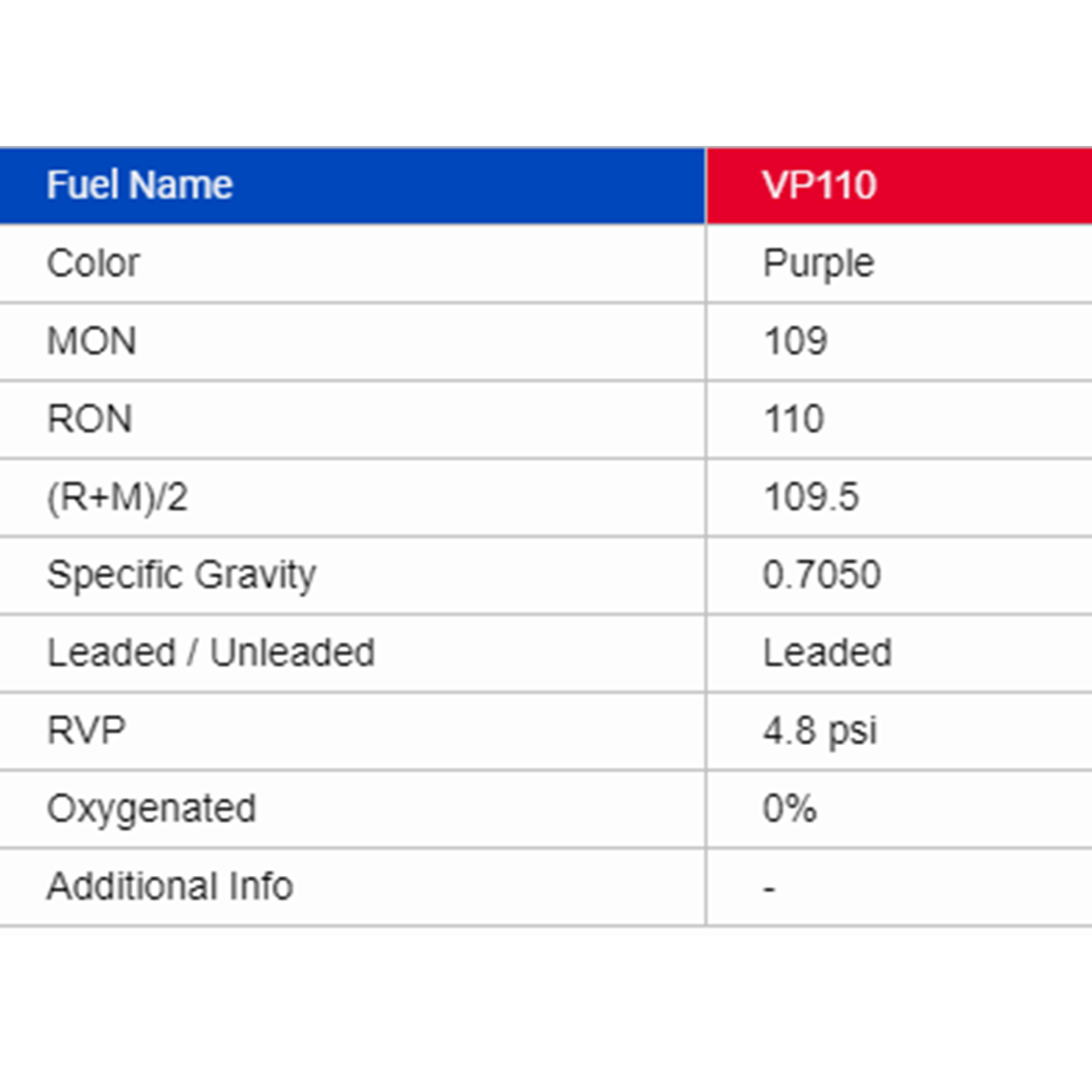Select the Additional Info label
The height and width of the screenshot is (1092, 1092).
click(170, 886)
